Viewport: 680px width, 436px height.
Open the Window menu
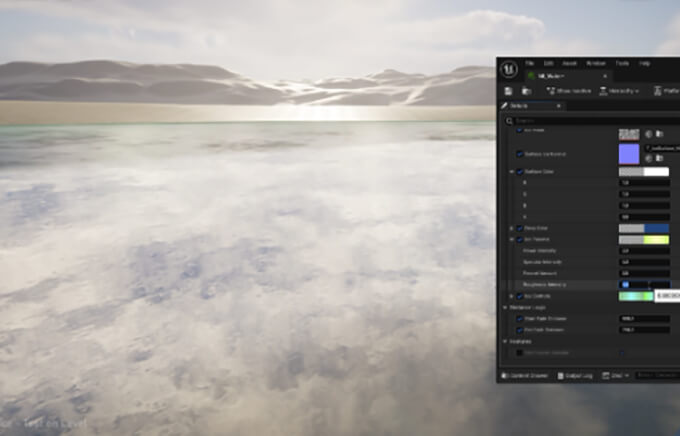(x=596, y=63)
